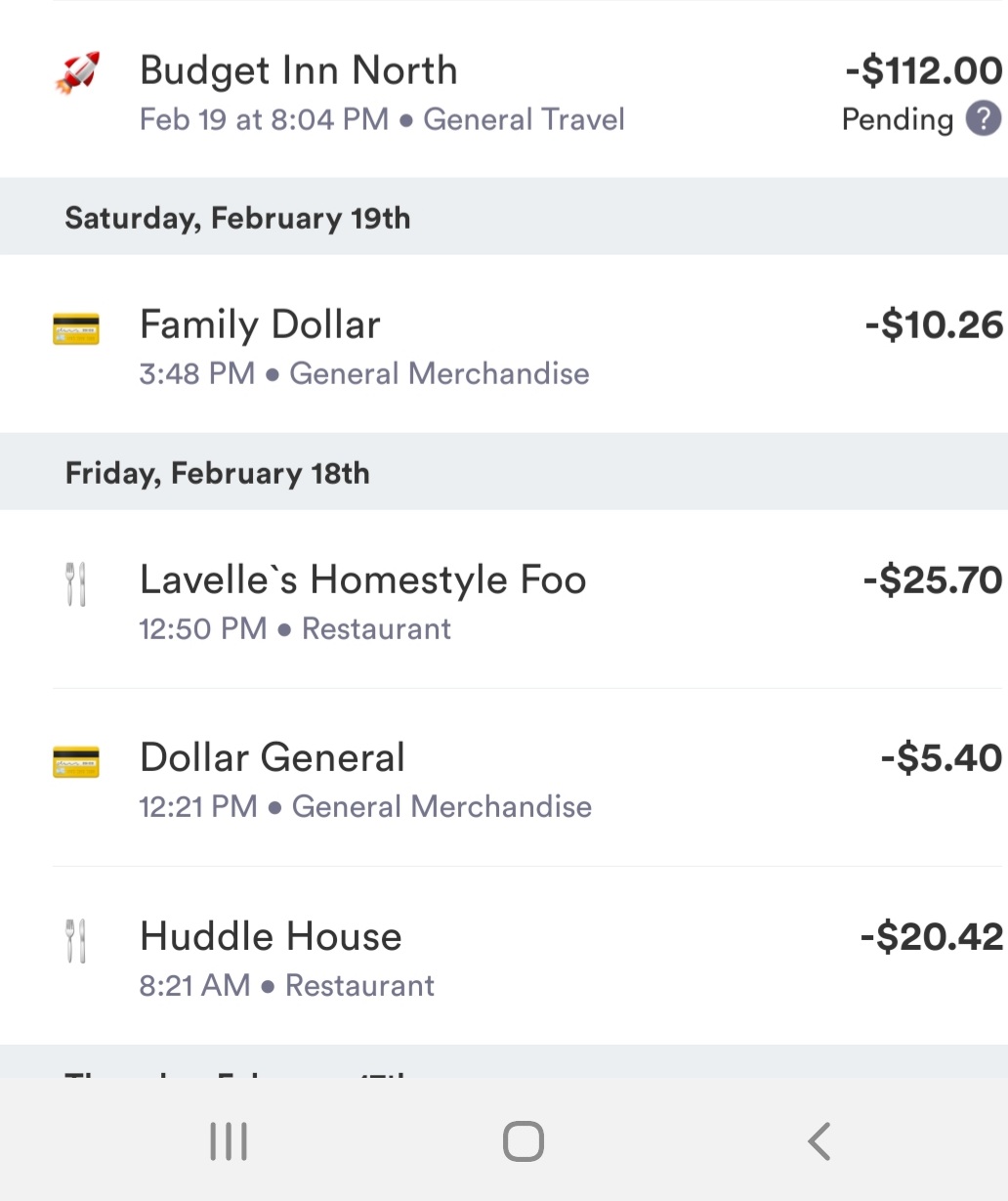Tap the -$10.26 Family Dollar amount
The height and width of the screenshot is (1201, 1008).
click(x=934, y=325)
